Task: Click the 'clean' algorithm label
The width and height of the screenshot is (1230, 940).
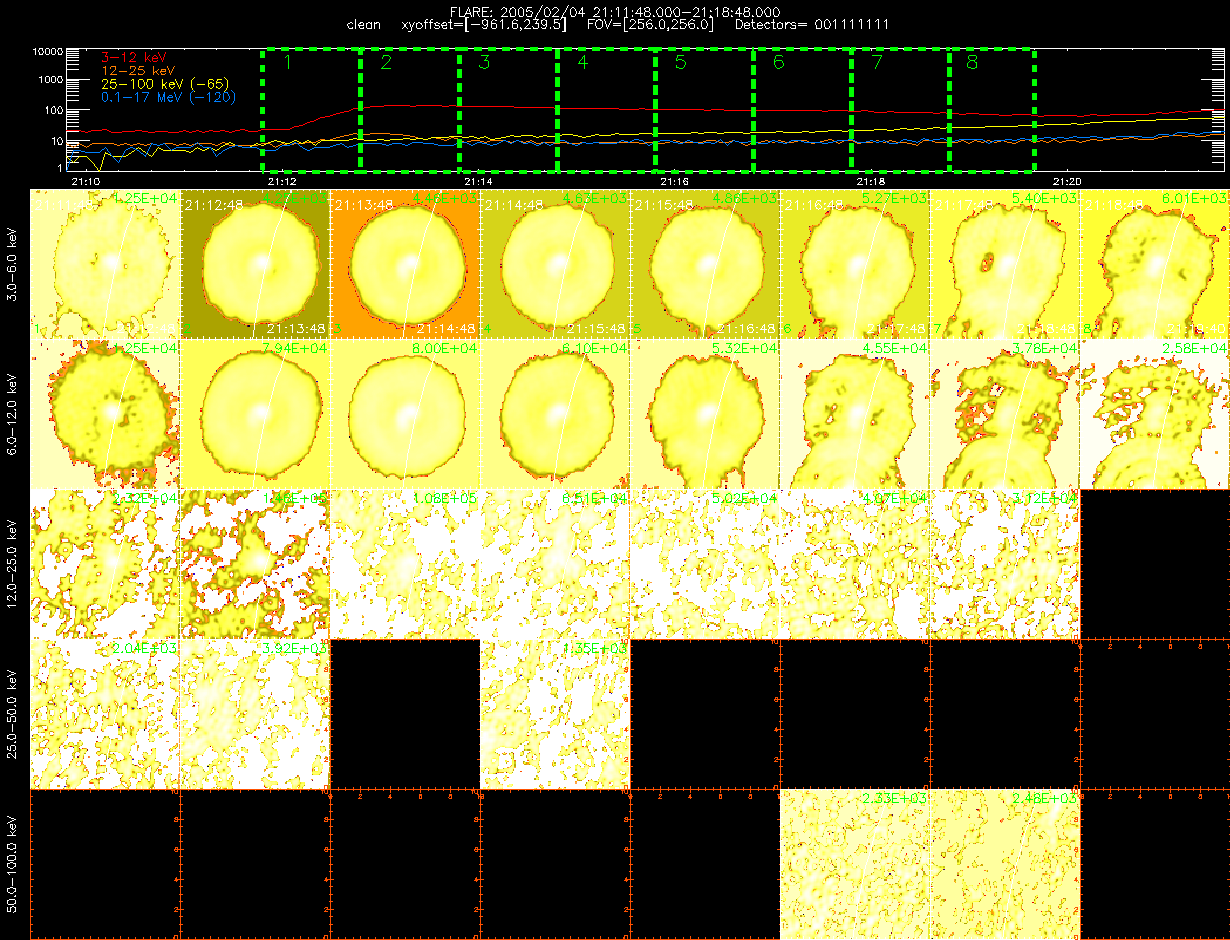Action: pyautogui.click(x=362, y=24)
